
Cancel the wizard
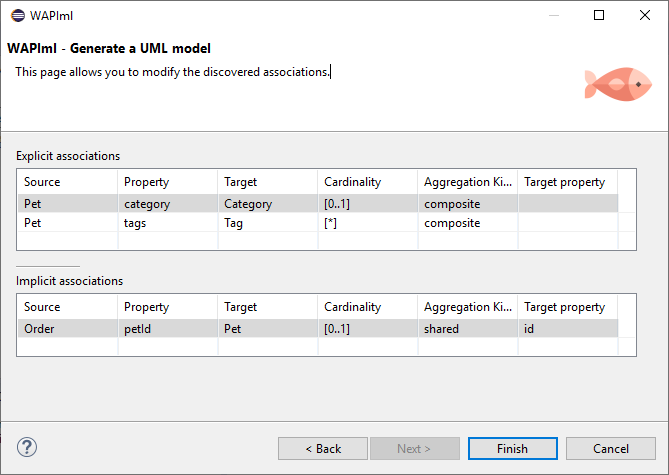tap(611, 449)
